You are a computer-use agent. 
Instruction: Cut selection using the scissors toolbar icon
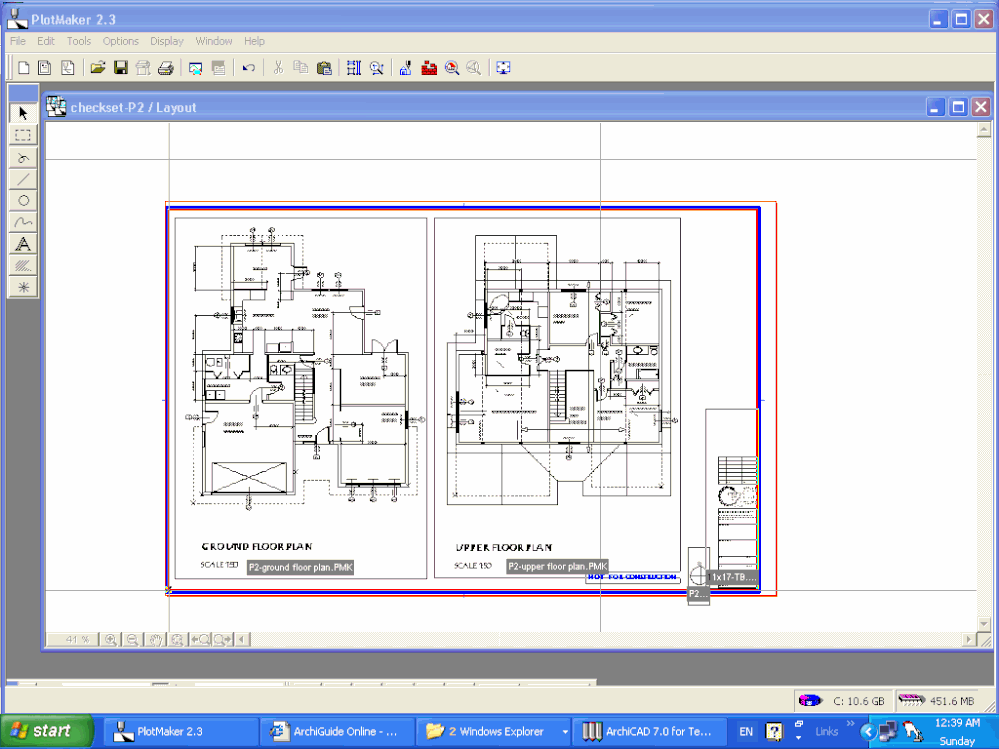[278, 67]
